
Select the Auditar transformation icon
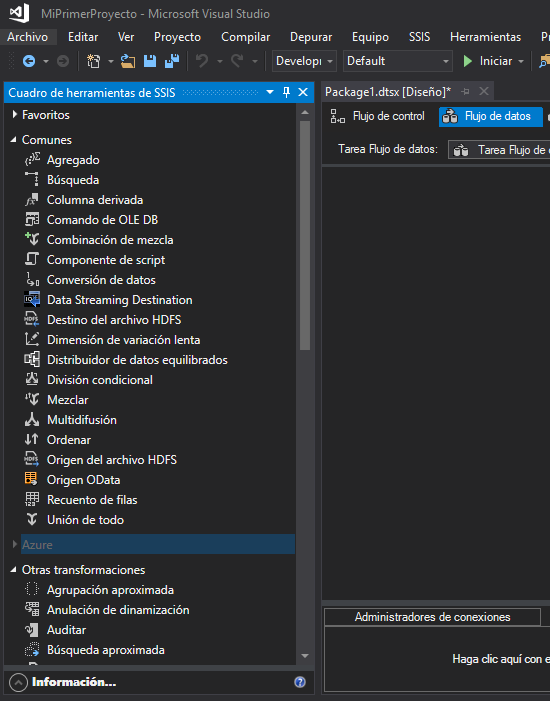point(32,630)
